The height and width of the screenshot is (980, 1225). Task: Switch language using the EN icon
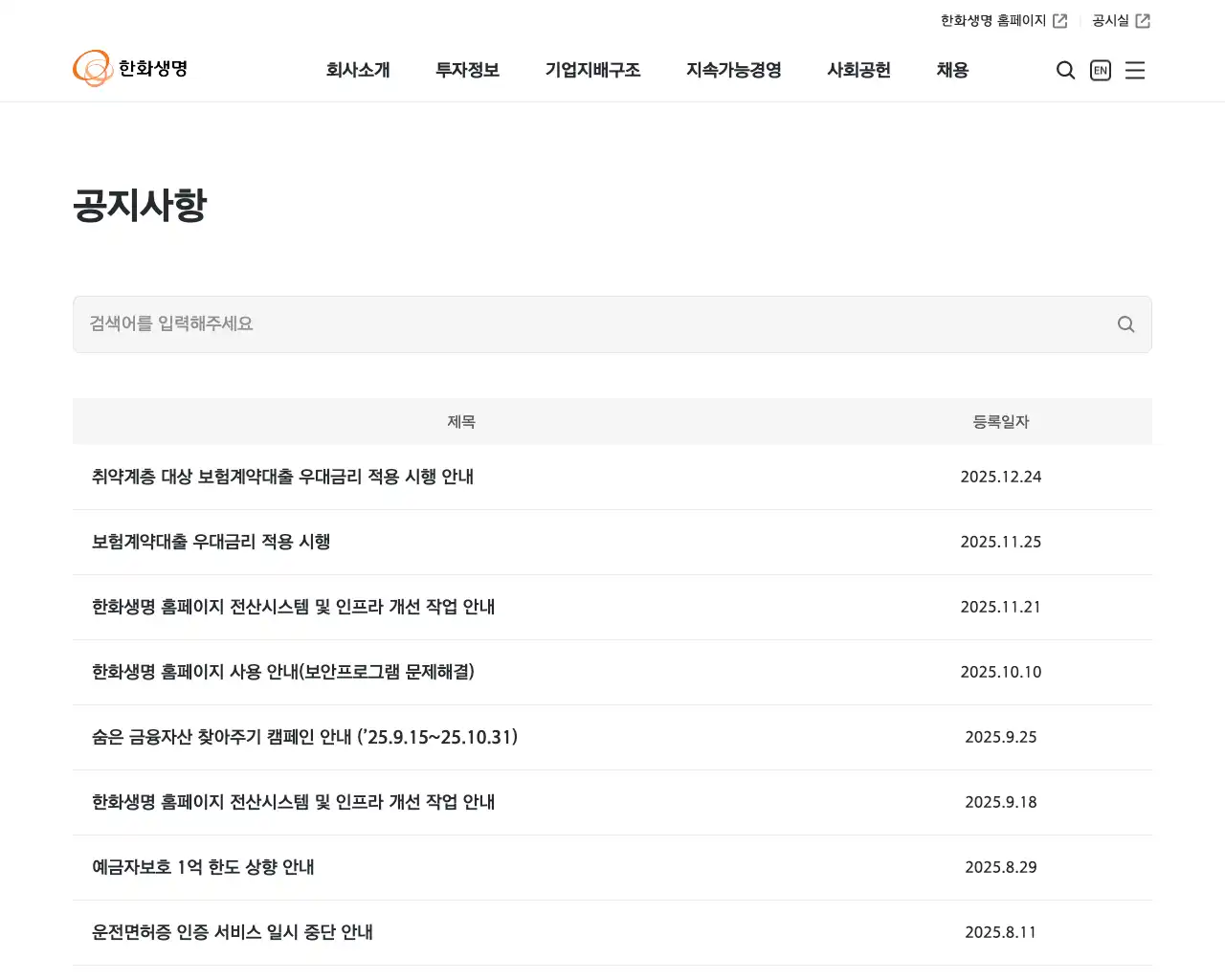(1100, 70)
